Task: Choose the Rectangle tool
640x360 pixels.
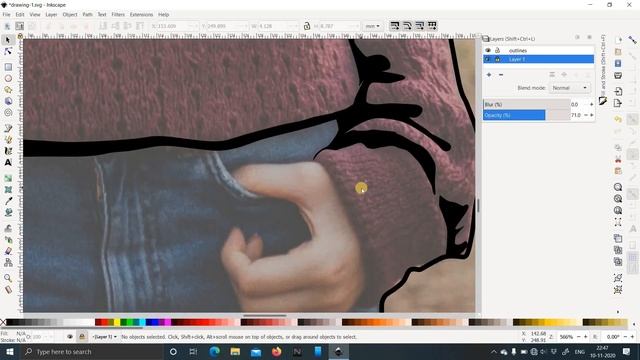Action: [x=8, y=67]
